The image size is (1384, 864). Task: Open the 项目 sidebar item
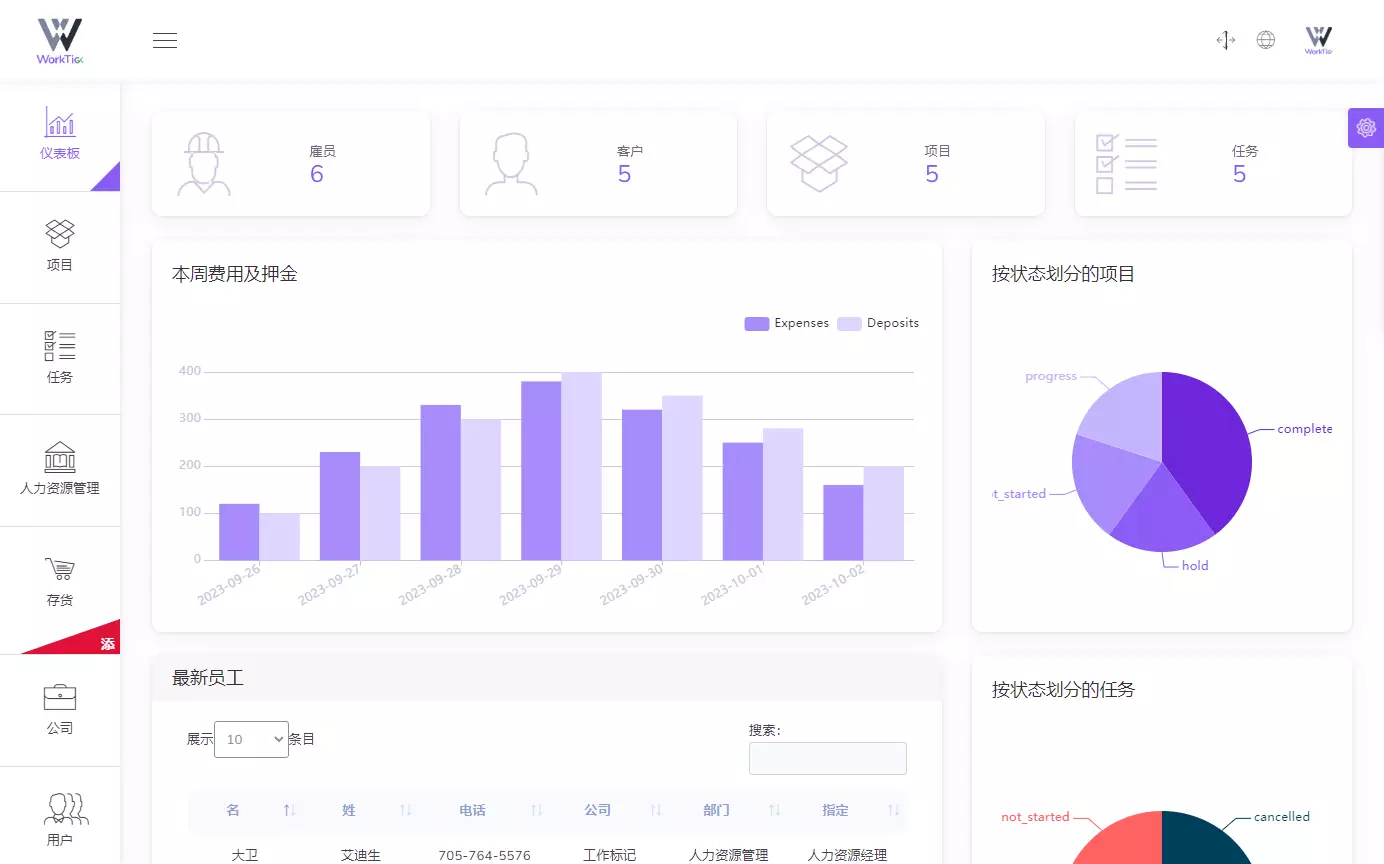click(60, 247)
